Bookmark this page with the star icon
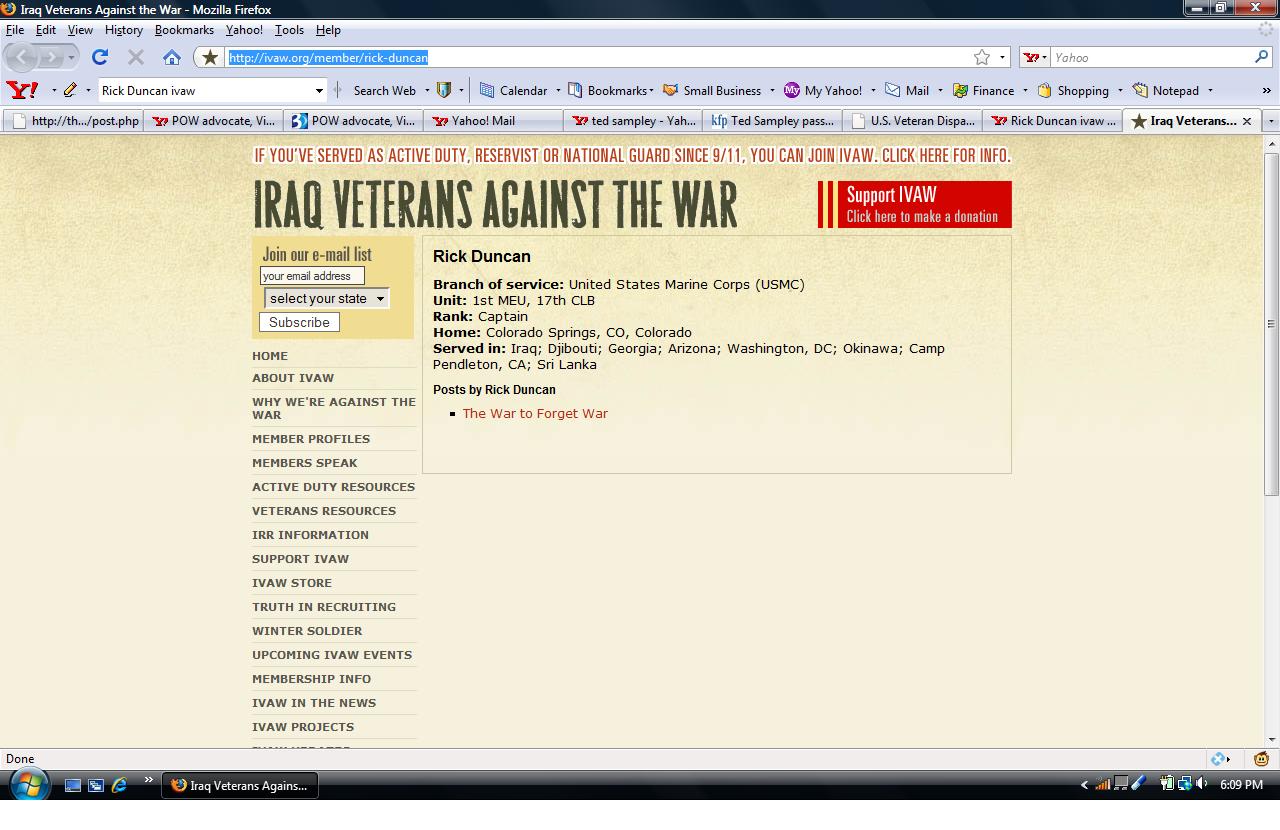 pyautogui.click(x=982, y=57)
